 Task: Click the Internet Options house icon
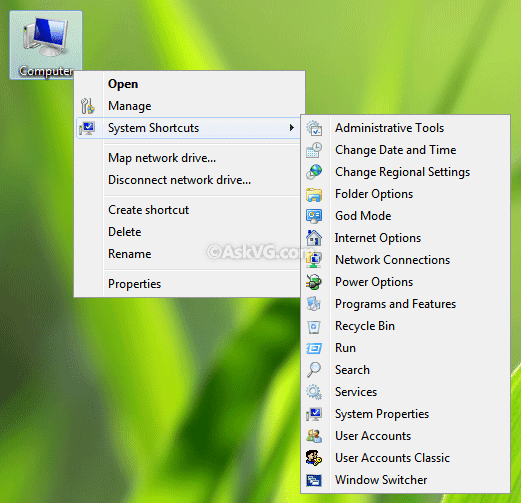point(314,238)
